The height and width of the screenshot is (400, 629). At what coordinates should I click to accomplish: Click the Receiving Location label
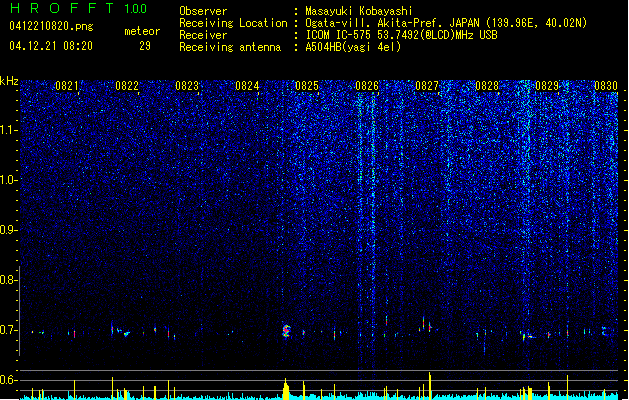[233, 23]
